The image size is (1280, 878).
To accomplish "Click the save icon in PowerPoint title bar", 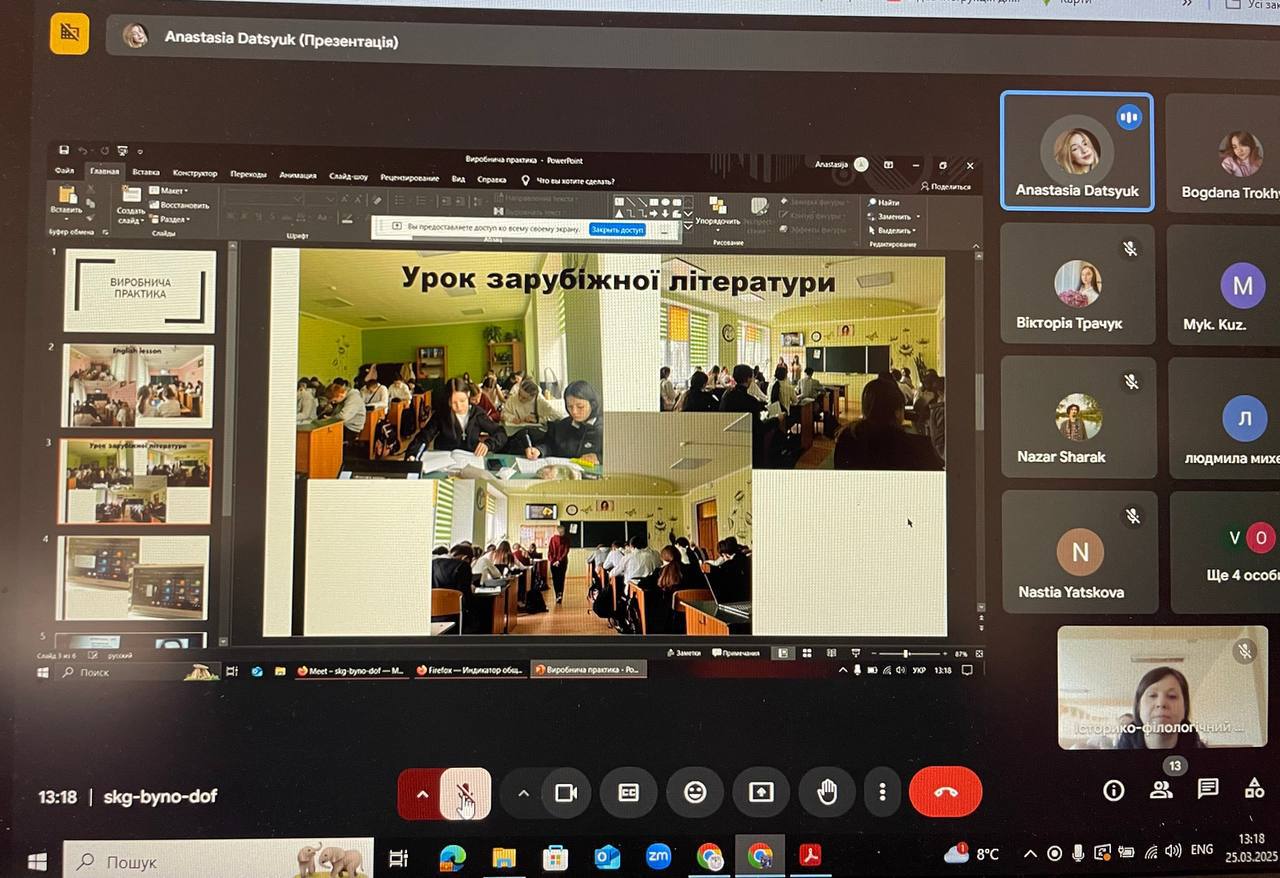I will (x=64, y=150).
